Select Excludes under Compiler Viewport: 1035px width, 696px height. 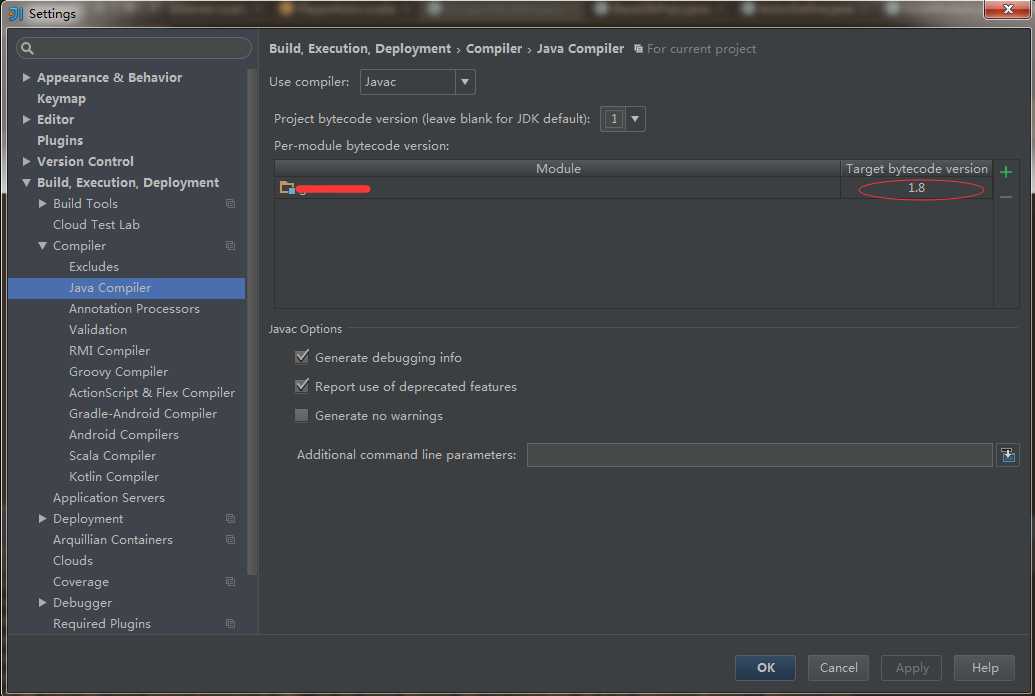(94, 267)
